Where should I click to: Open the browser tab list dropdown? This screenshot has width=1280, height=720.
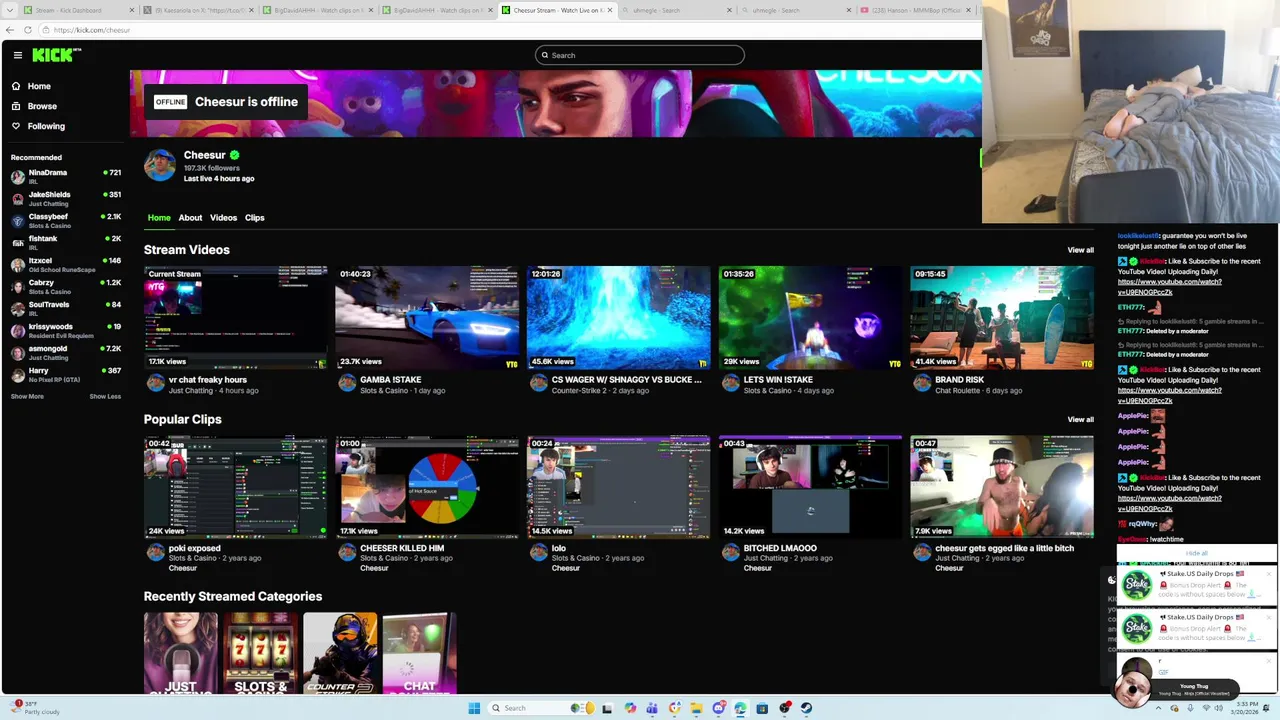[9, 10]
